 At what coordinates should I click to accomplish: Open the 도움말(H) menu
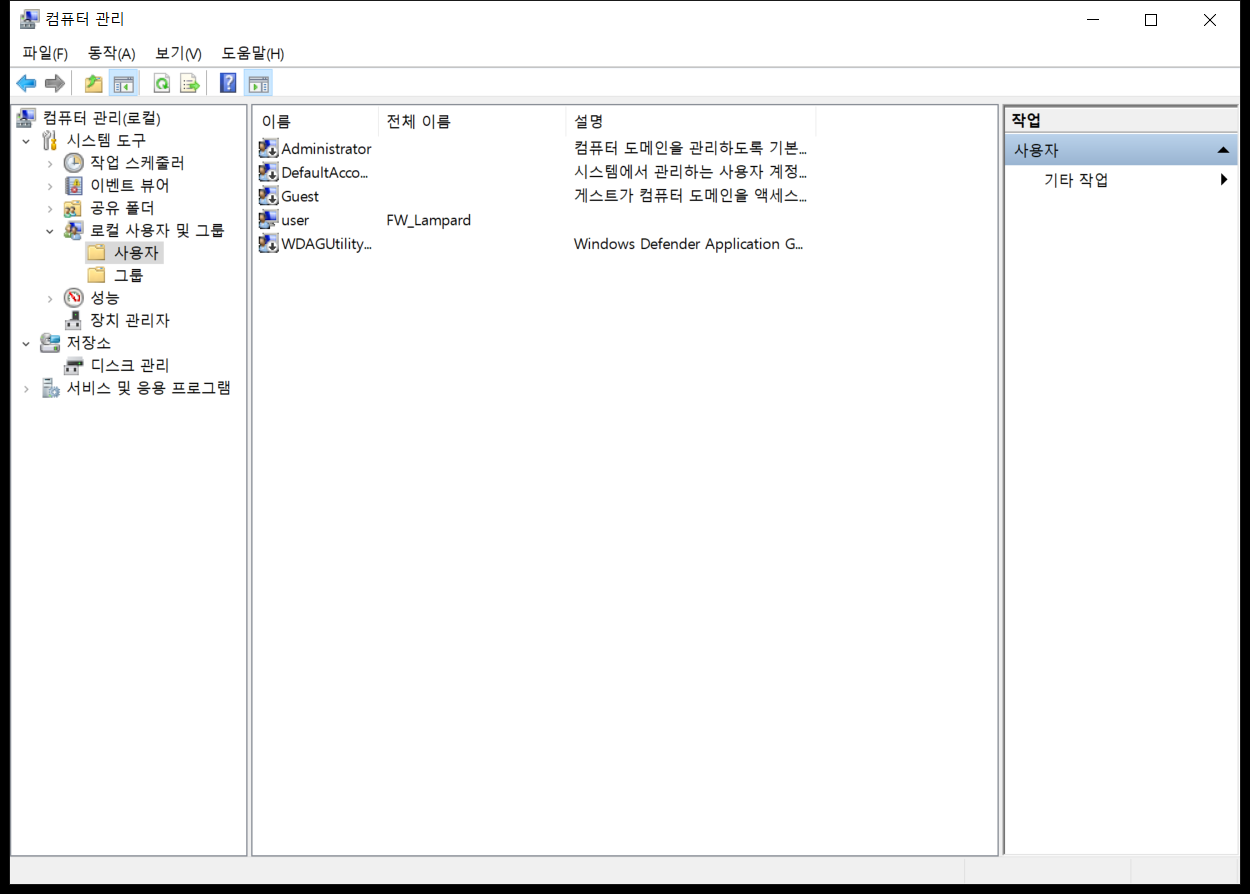point(253,53)
